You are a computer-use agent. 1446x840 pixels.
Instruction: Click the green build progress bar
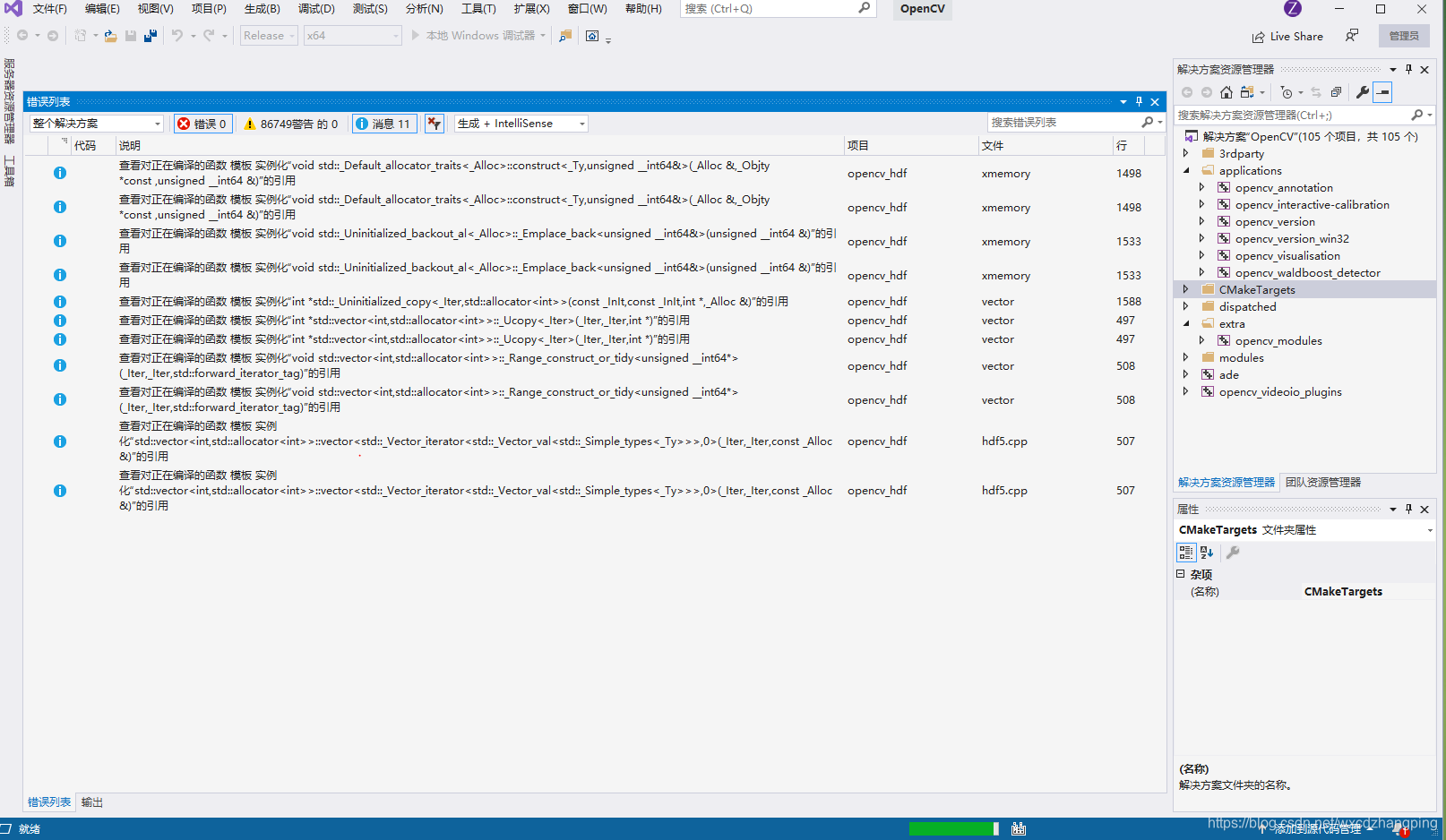pyautogui.click(x=953, y=828)
